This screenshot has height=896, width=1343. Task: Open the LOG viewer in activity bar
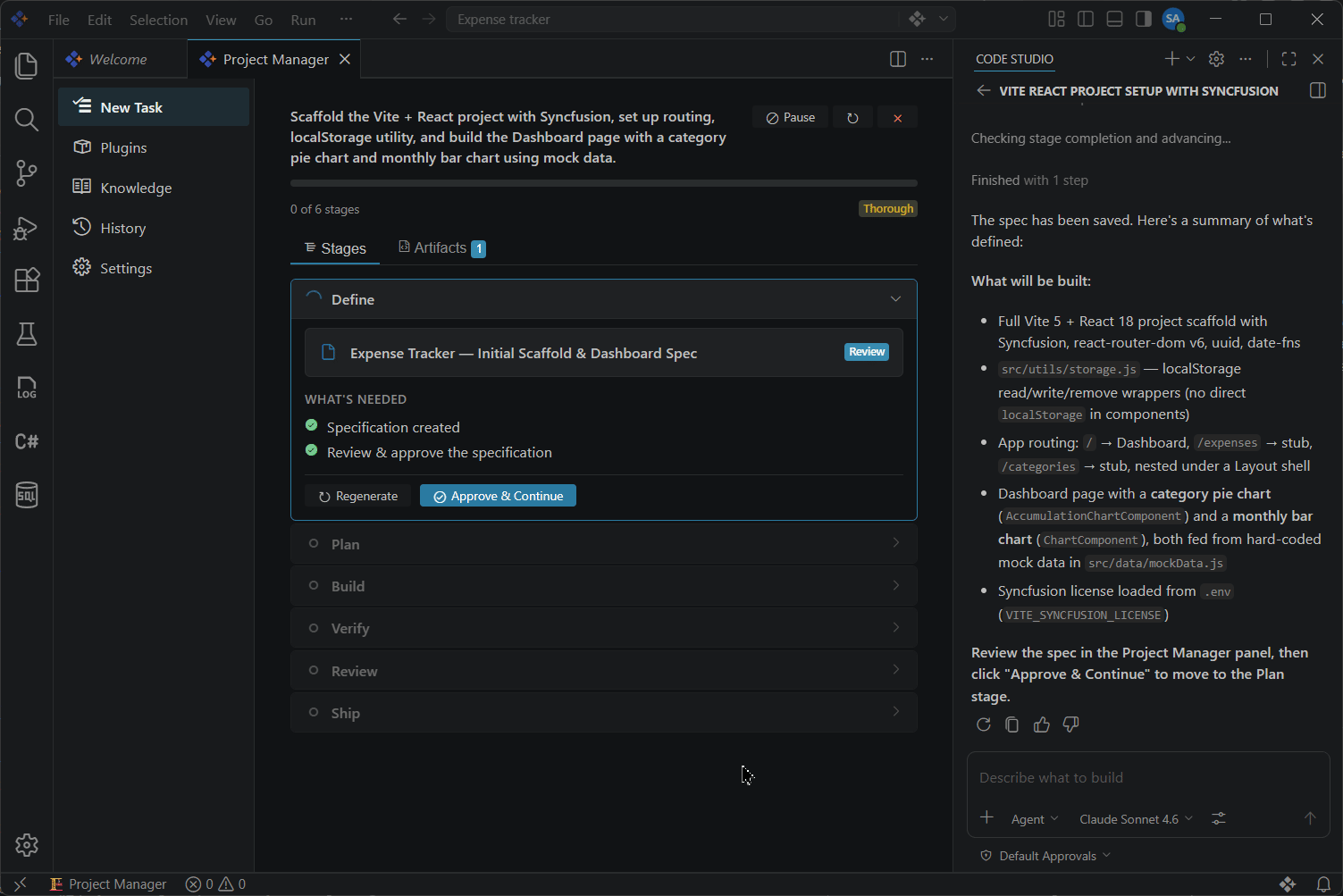[27, 388]
